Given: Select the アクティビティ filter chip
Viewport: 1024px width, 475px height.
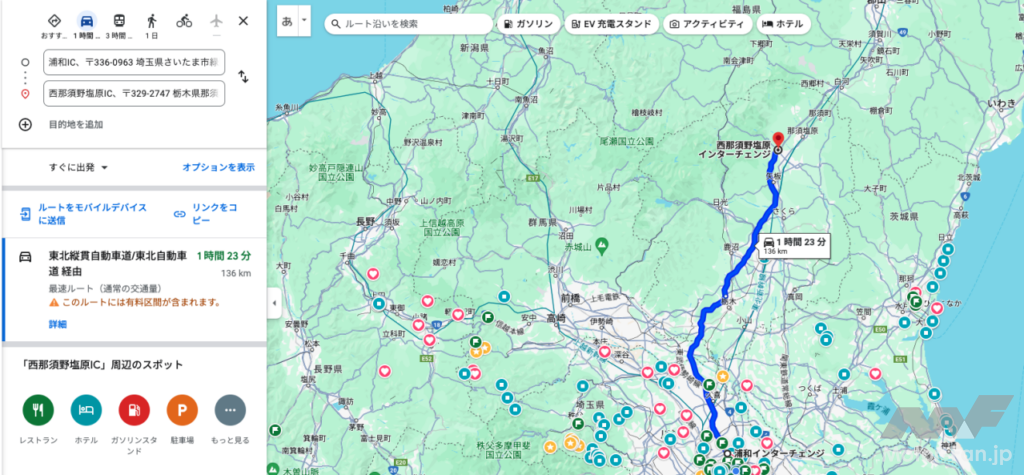Looking at the screenshot, I should [x=706, y=23].
